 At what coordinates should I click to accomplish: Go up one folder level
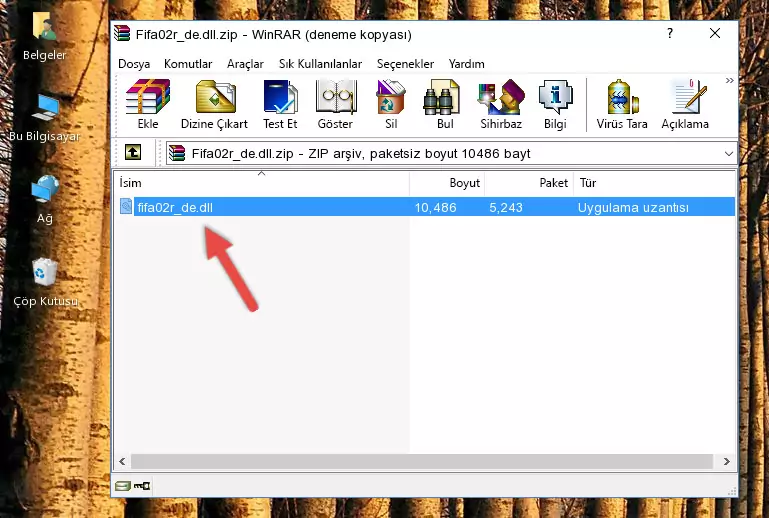(133, 153)
